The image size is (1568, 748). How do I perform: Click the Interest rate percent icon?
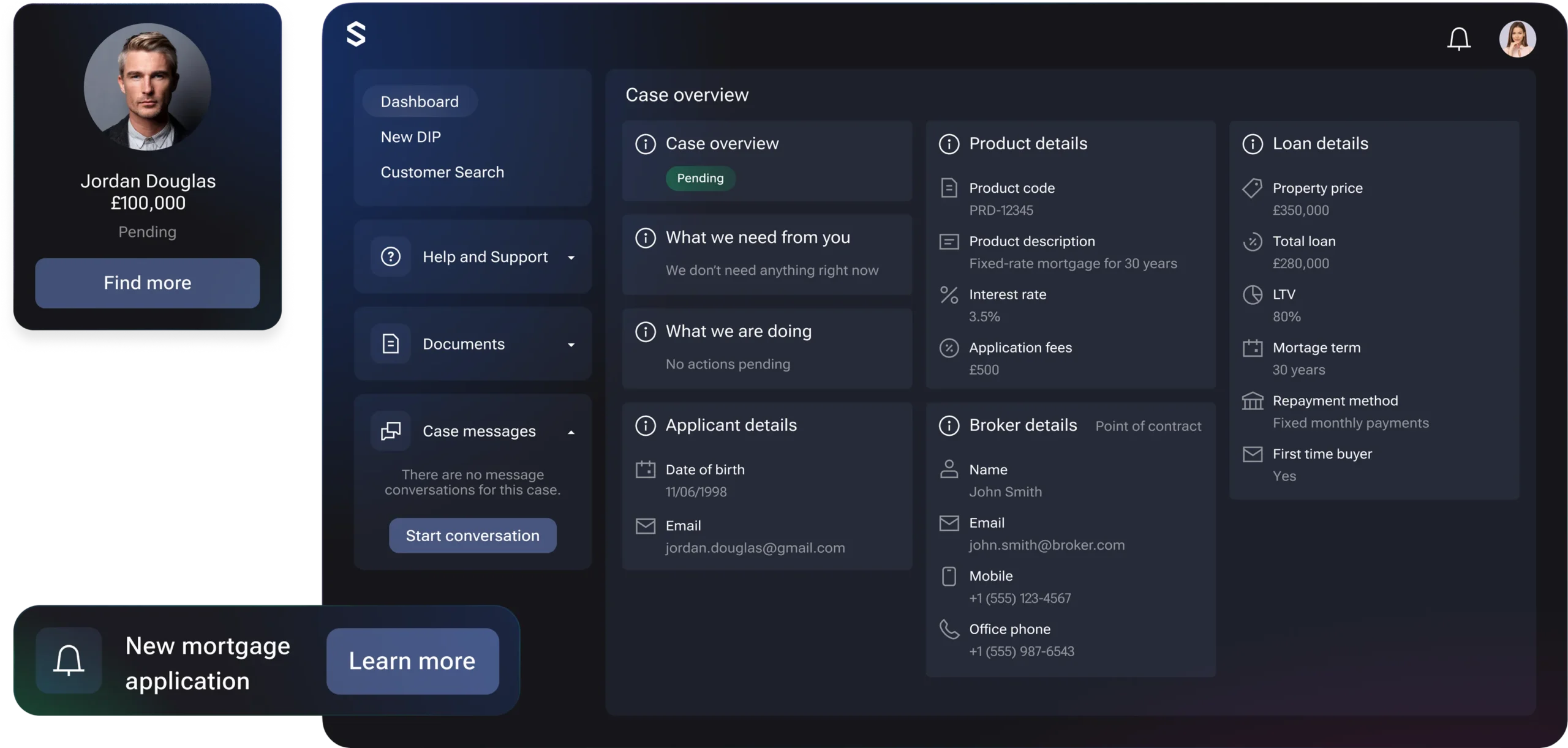(x=949, y=295)
